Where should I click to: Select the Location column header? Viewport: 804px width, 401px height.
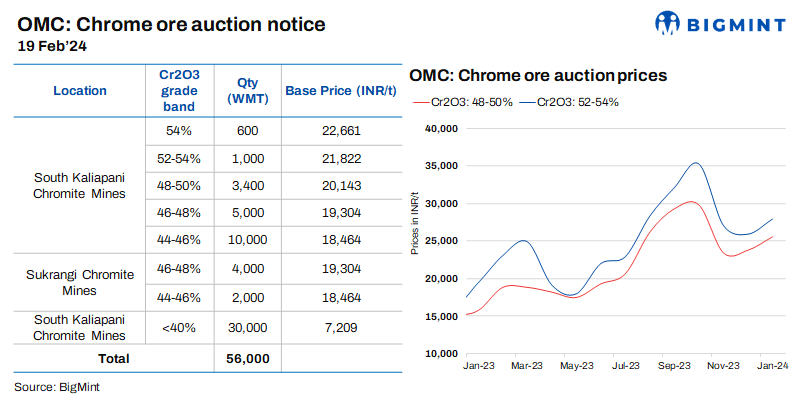[80, 90]
